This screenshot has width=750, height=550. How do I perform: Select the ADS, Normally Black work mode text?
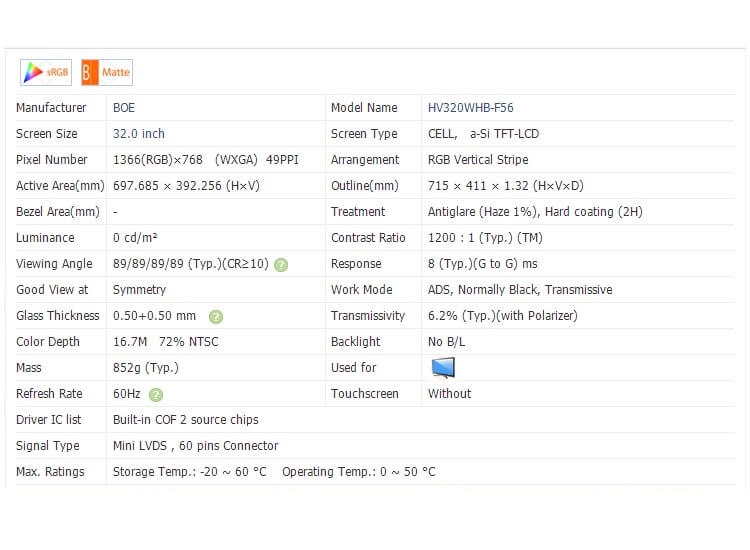tap(519, 290)
